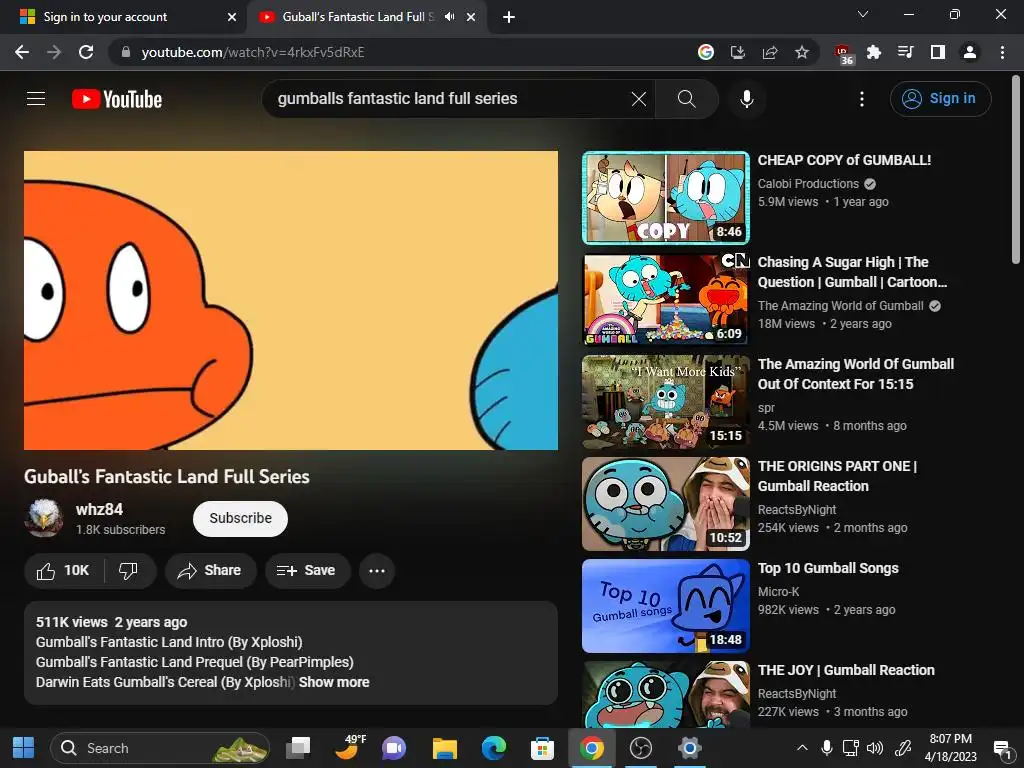Click the install app icon in address bar
This screenshot has width=1024, height=768.
click(737, 52)
